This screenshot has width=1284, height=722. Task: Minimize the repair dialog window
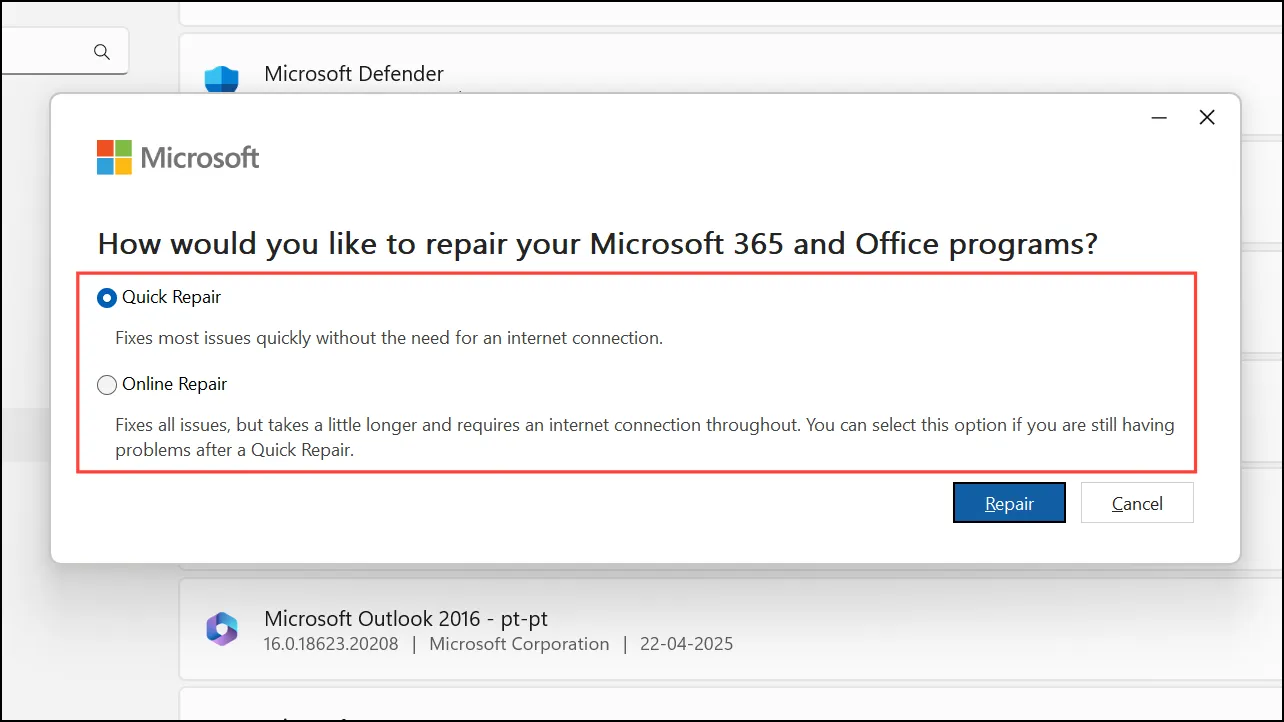pos(1159,118)
